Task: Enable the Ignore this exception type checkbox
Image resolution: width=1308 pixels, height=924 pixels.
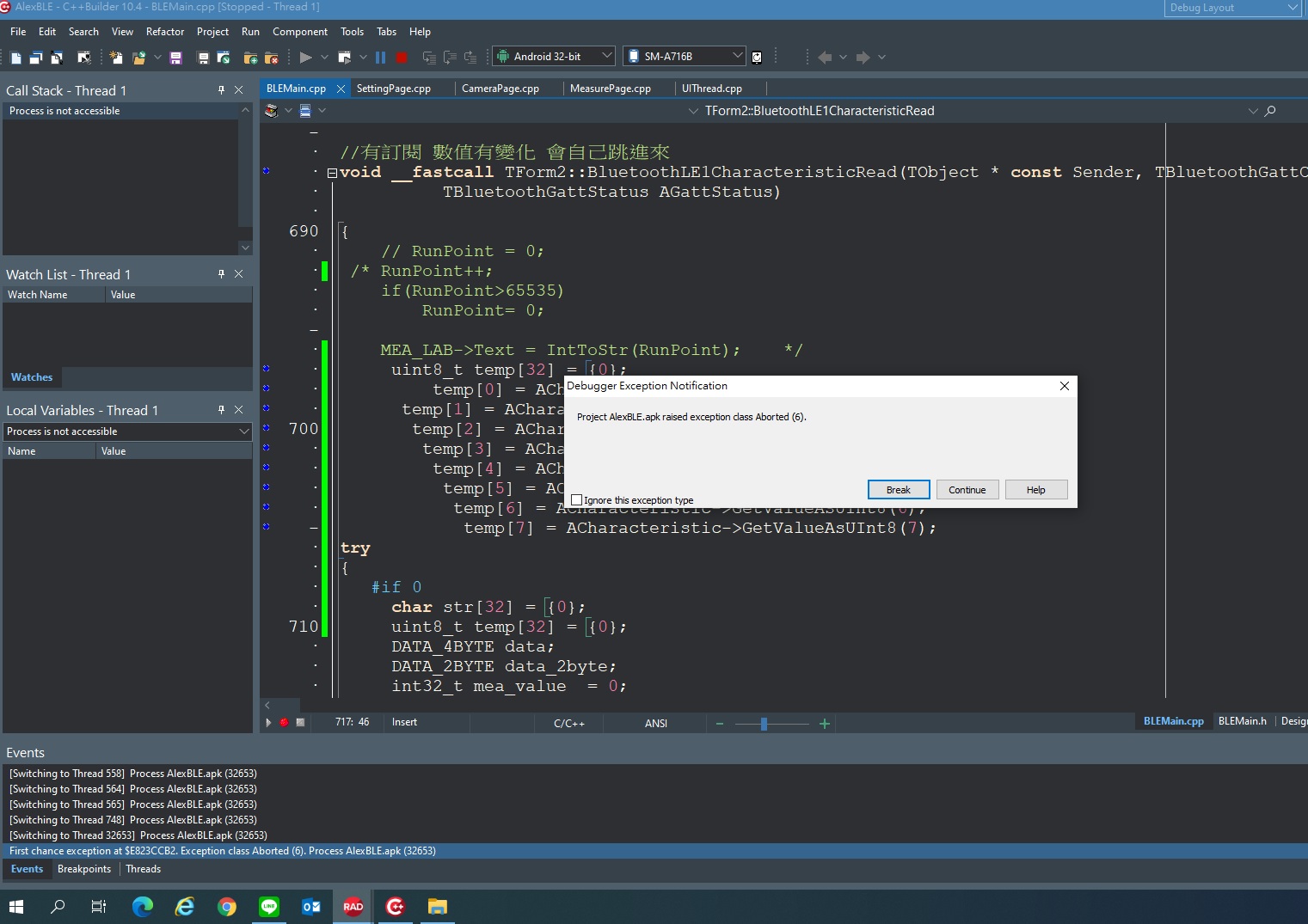Action: point(577,499)
